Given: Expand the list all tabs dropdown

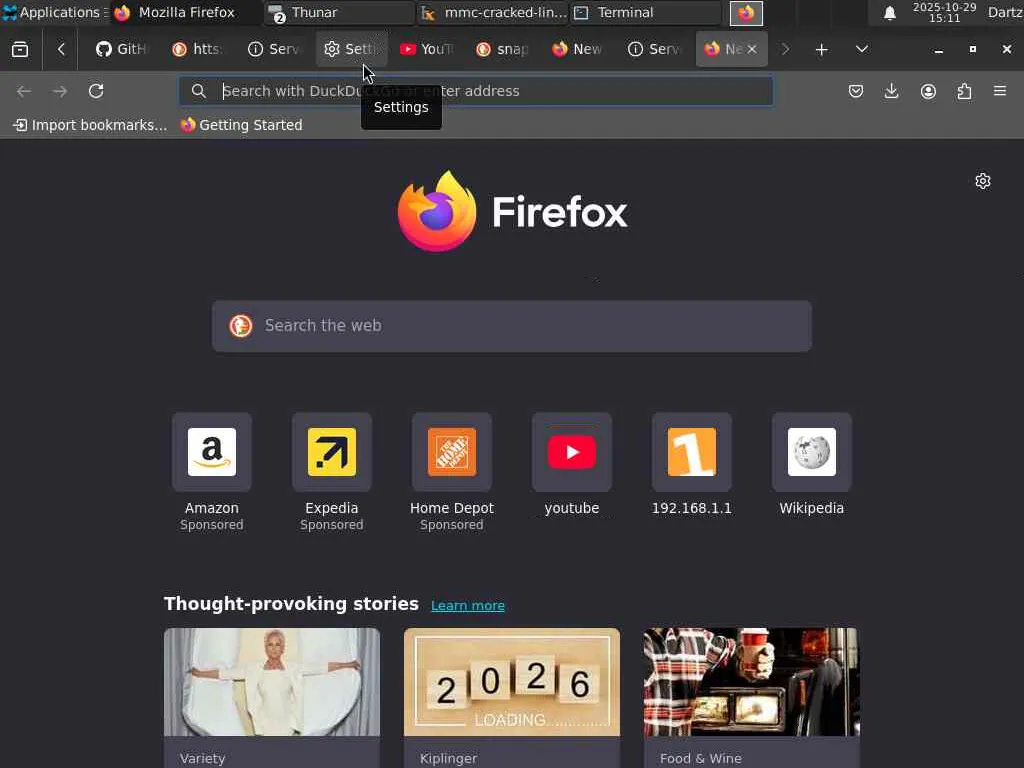Looking at the screenshot, I should coord(862,50).
